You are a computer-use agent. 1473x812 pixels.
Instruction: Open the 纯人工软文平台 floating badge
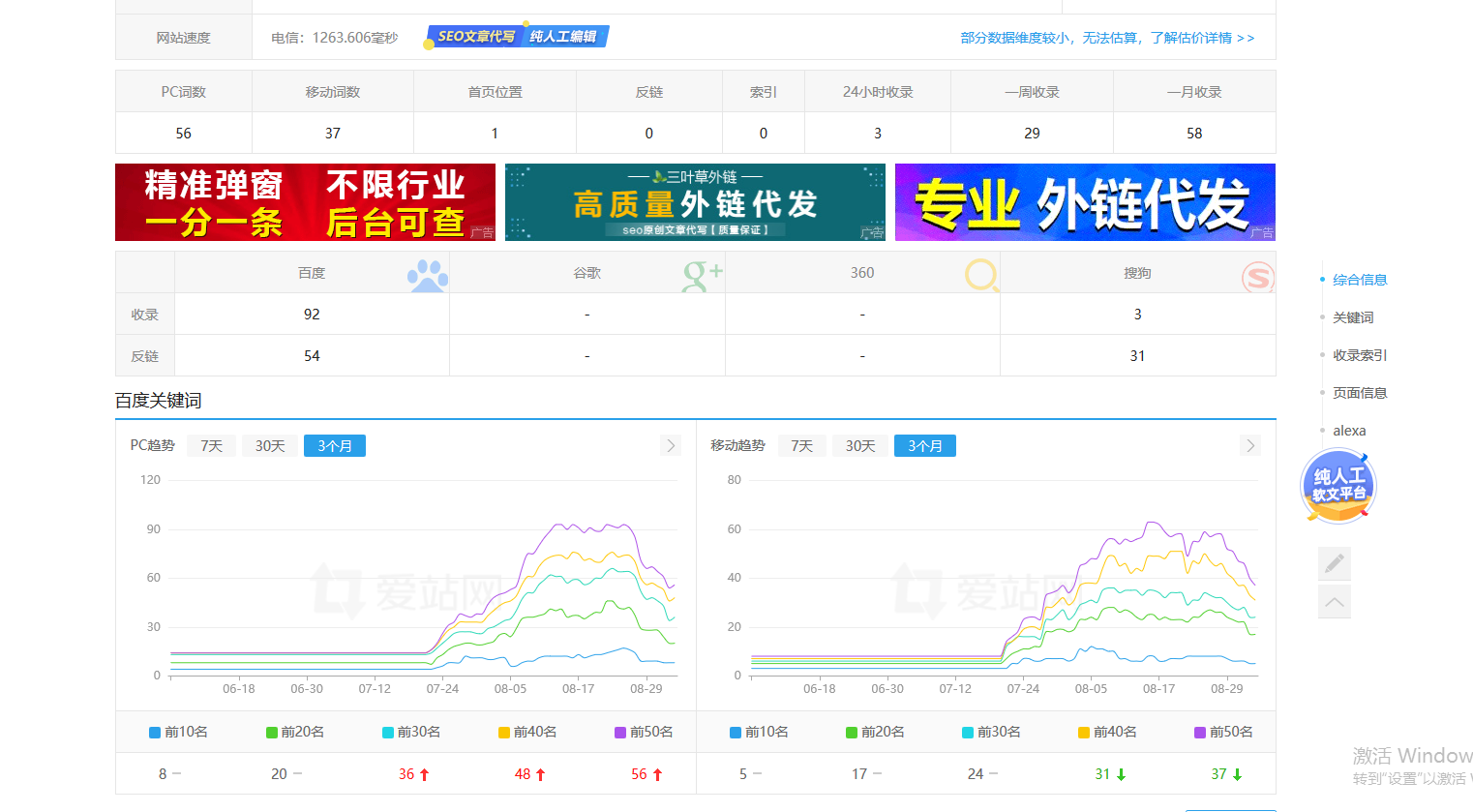(x=1338, y=486)
